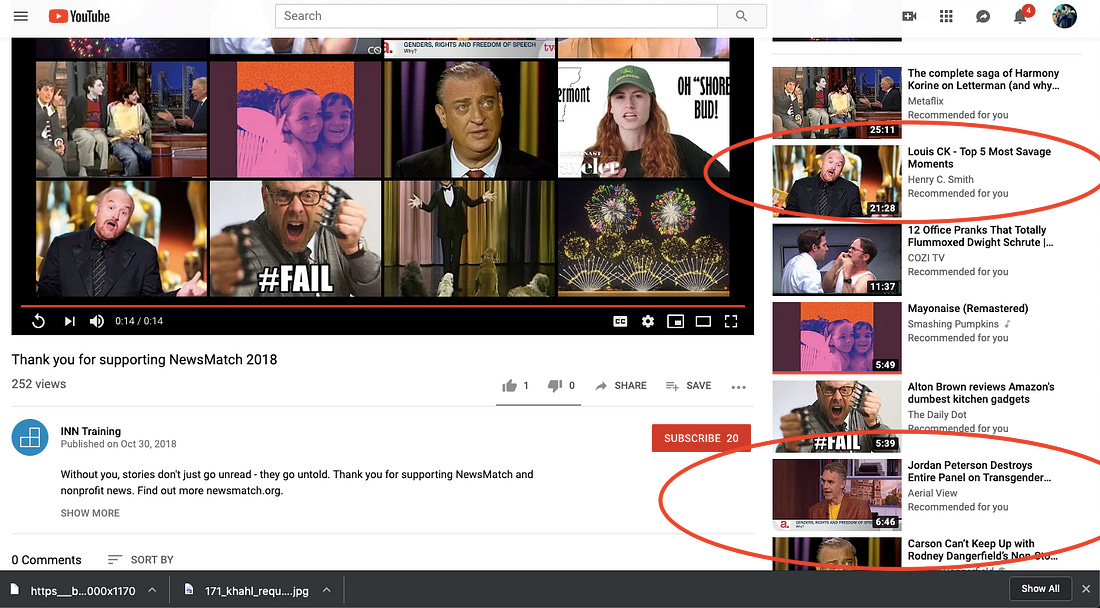Mute the video volume

[x=97, y=321]
